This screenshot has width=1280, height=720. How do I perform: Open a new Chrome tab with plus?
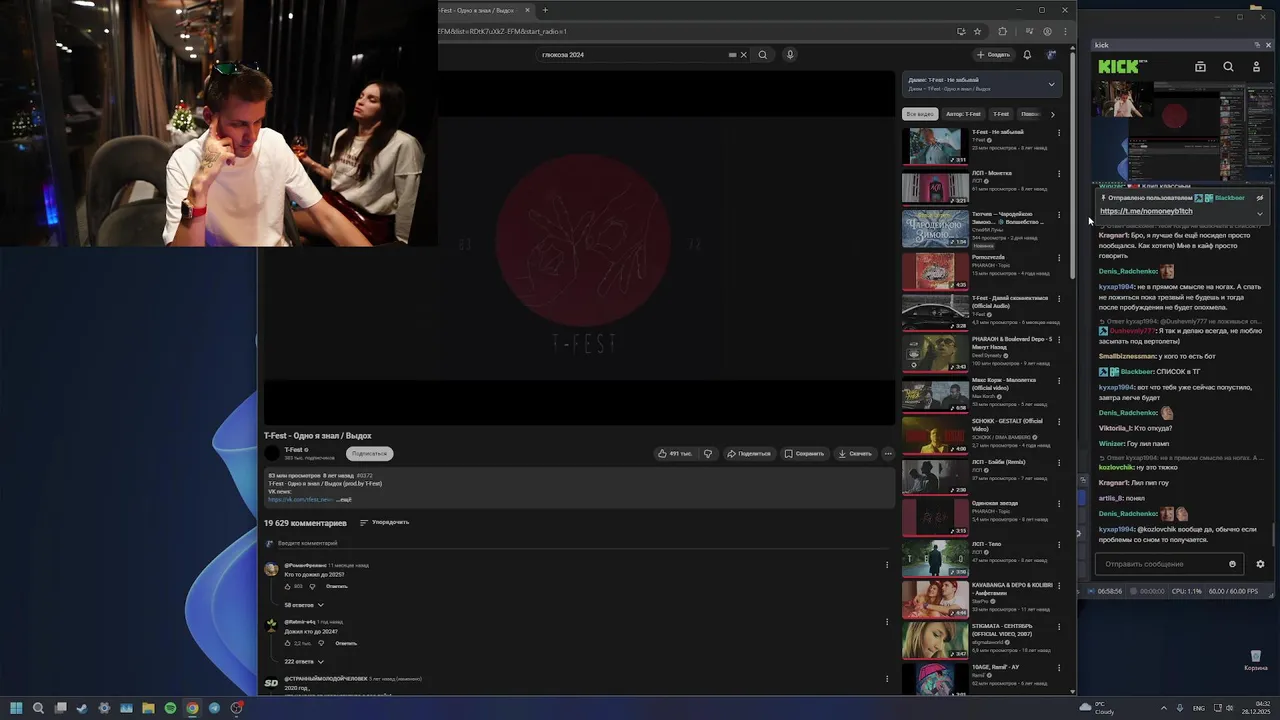(545, 10)
